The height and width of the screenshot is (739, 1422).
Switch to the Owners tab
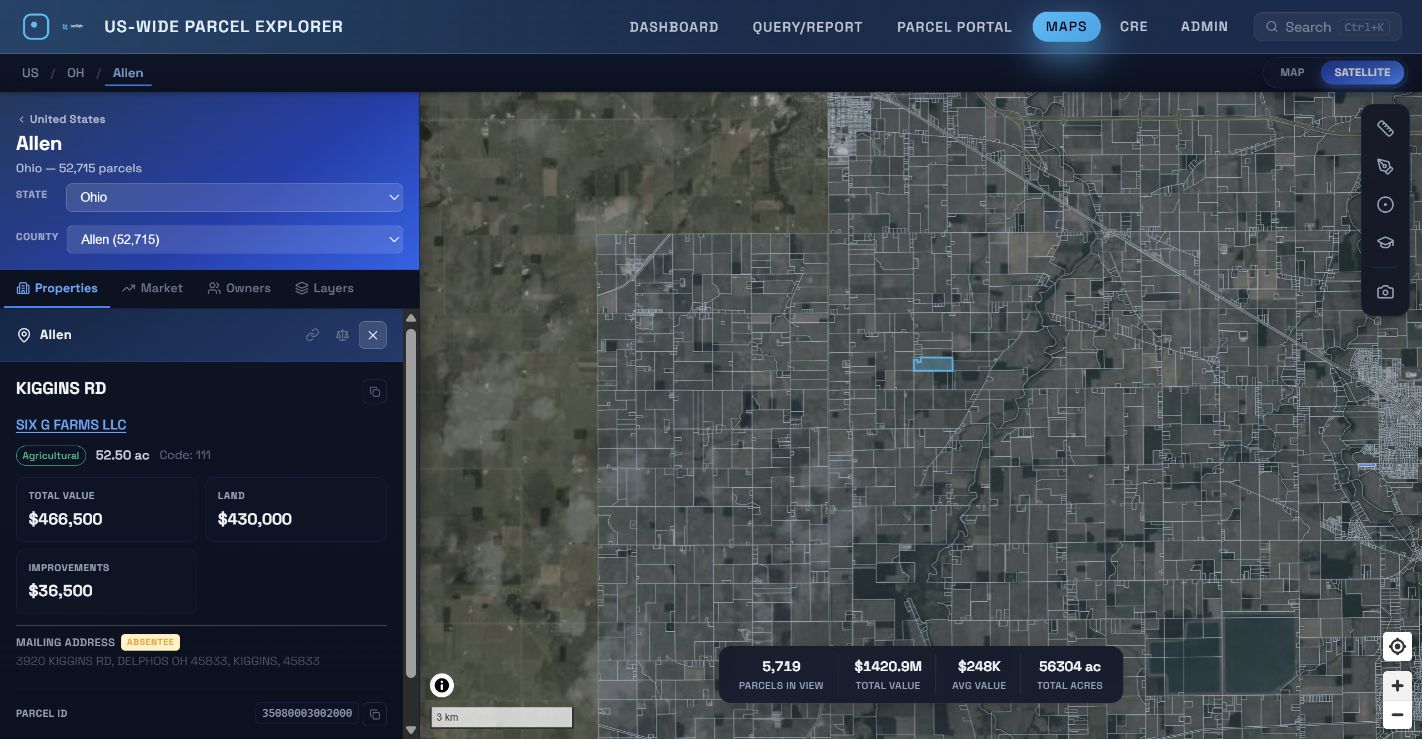[x=239, y=288]
